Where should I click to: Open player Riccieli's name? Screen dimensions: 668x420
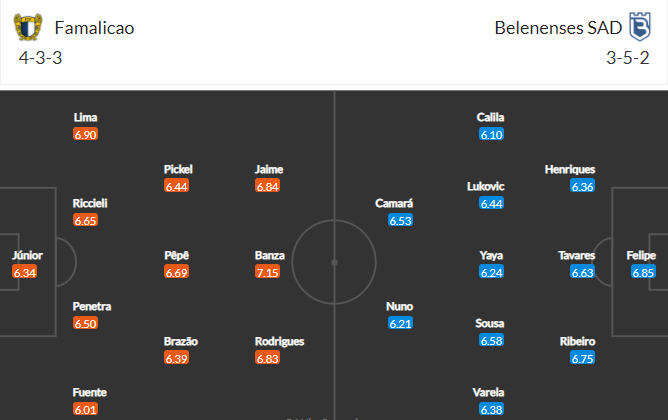point(90,203)
